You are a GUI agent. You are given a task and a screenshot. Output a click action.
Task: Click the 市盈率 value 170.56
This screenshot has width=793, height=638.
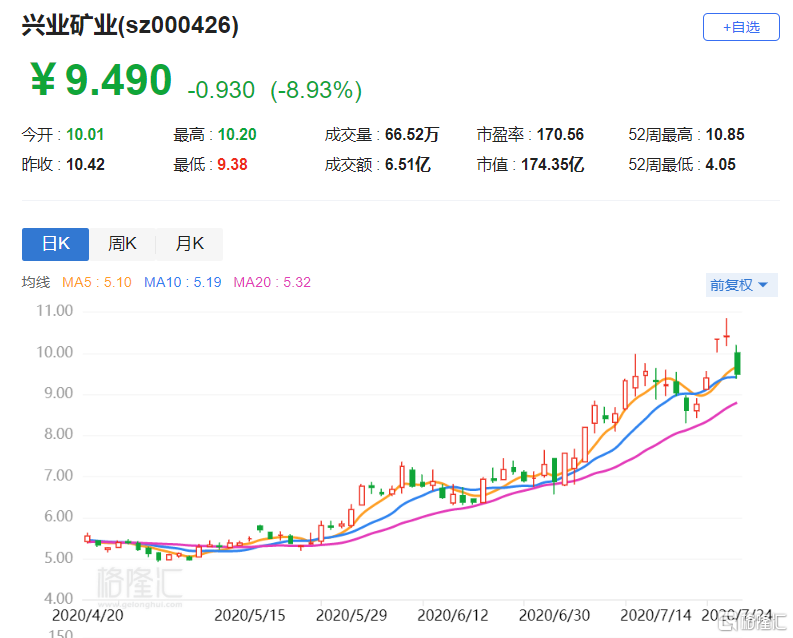coord(560,134)
